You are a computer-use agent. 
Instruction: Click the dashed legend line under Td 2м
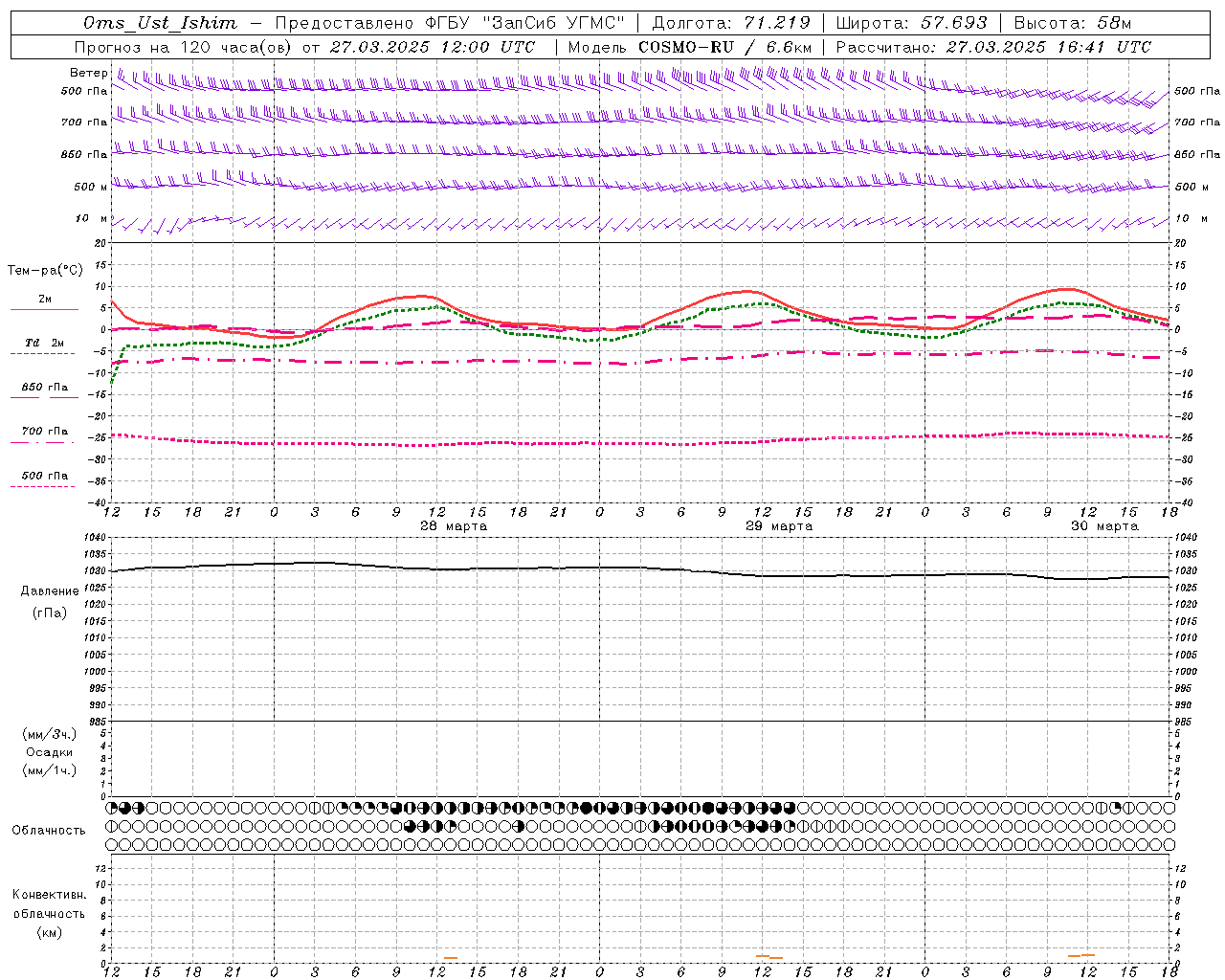pyautogui.click(x=42, y=354)
